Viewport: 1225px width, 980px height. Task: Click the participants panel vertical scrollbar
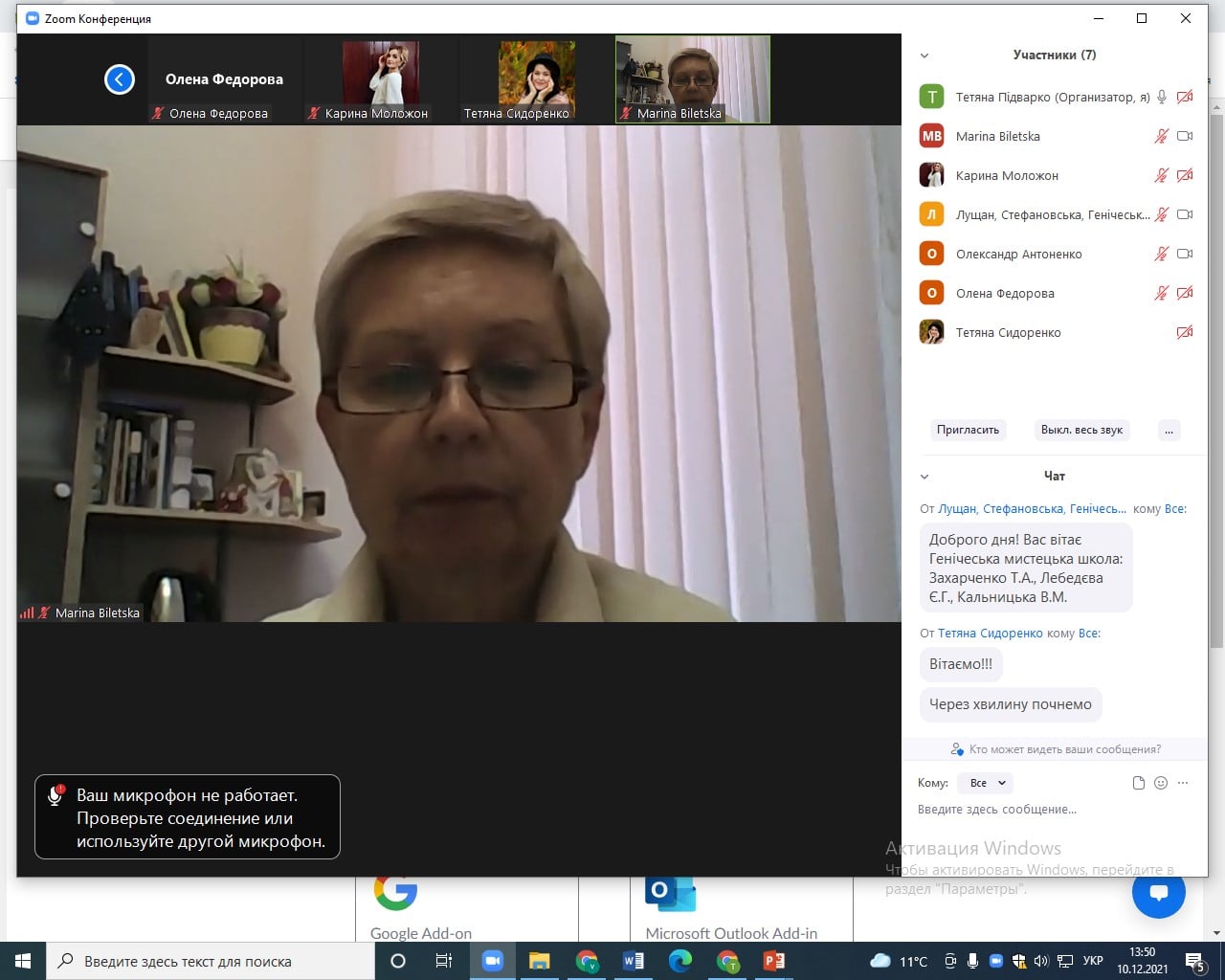[1215, 383]
